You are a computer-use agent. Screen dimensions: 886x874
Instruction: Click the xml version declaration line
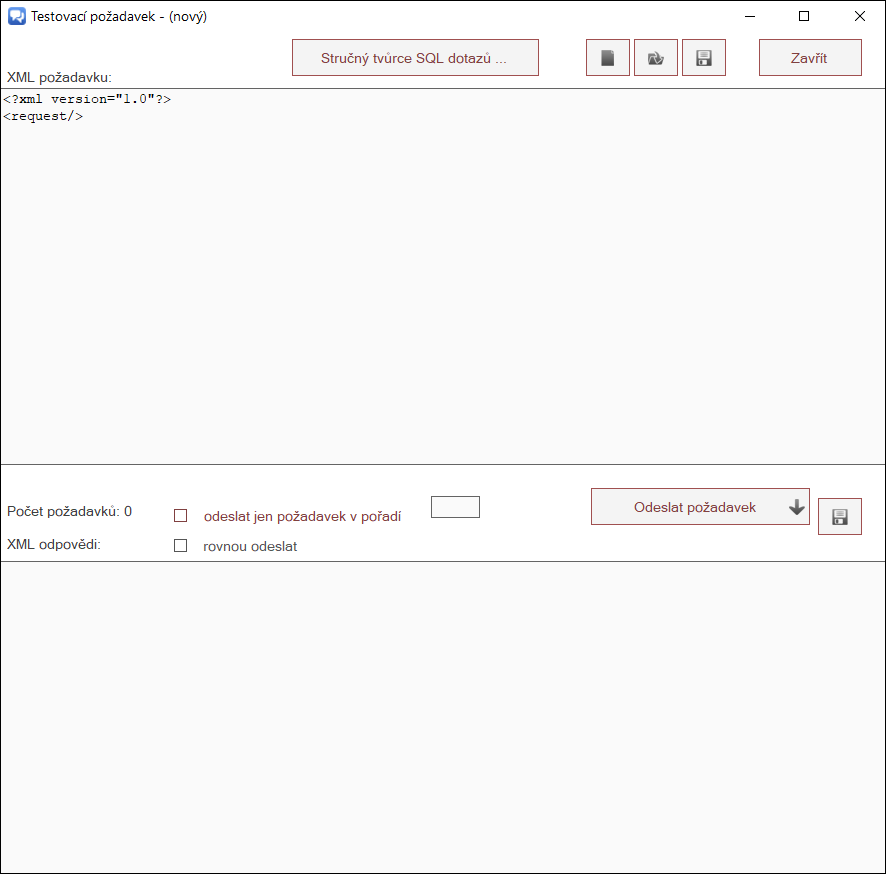(87, 99)
